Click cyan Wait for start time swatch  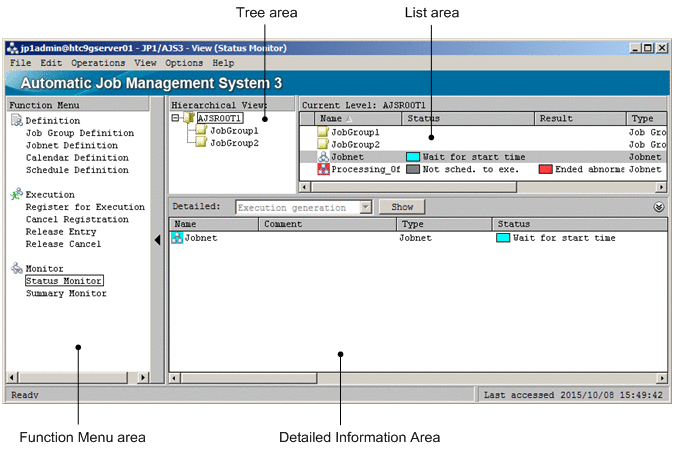pyautogui.click(x=413, y=157)
